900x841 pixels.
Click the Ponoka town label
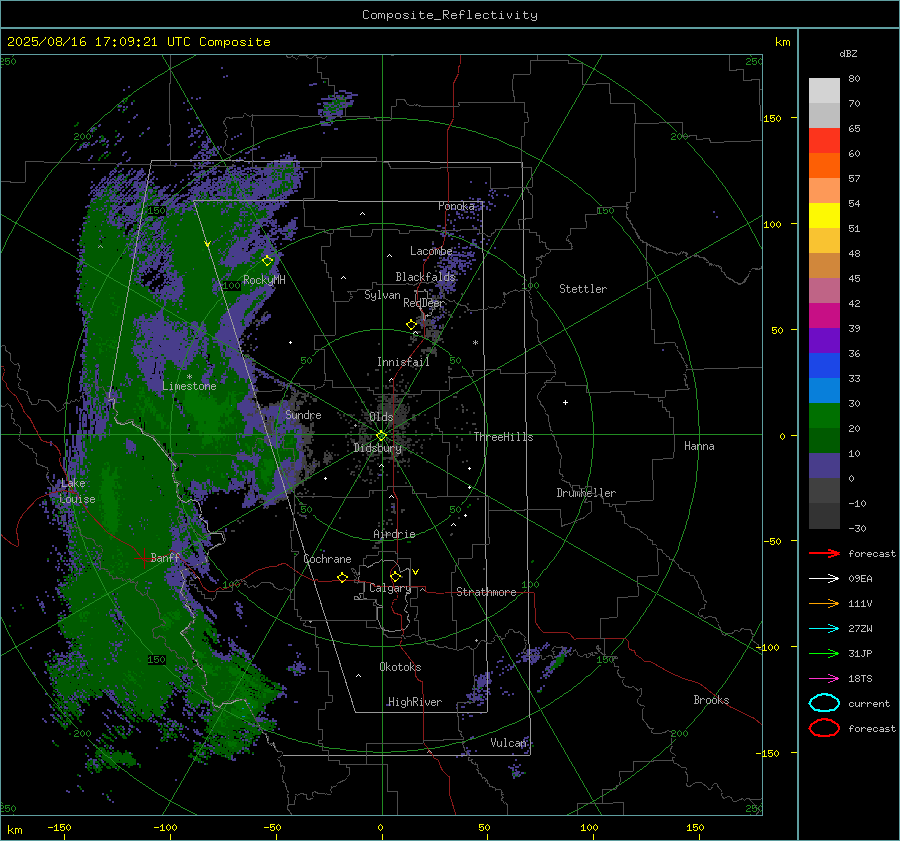point(456,206)
